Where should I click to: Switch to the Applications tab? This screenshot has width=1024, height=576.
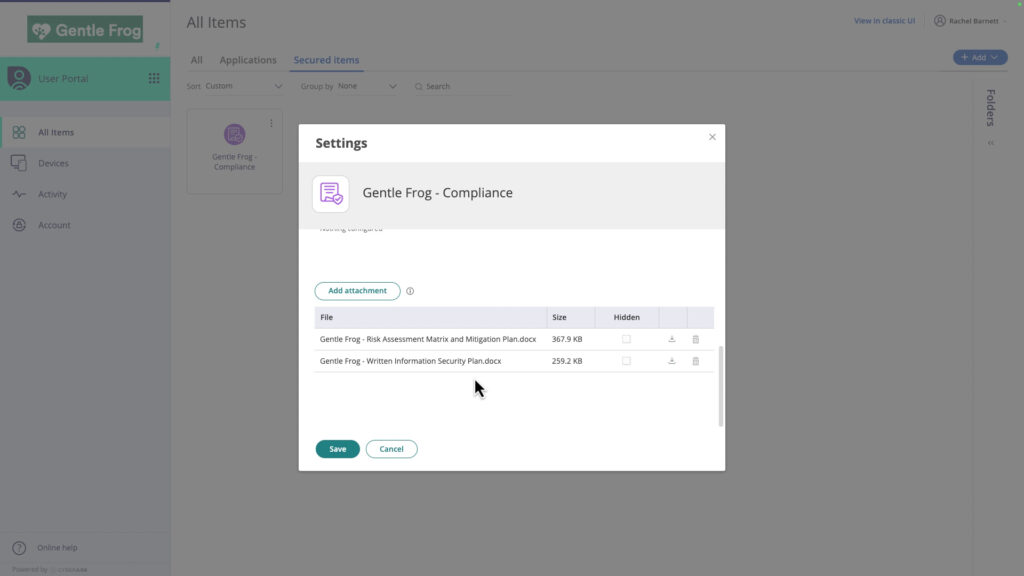pyautogui.click(x=248, y=59)
